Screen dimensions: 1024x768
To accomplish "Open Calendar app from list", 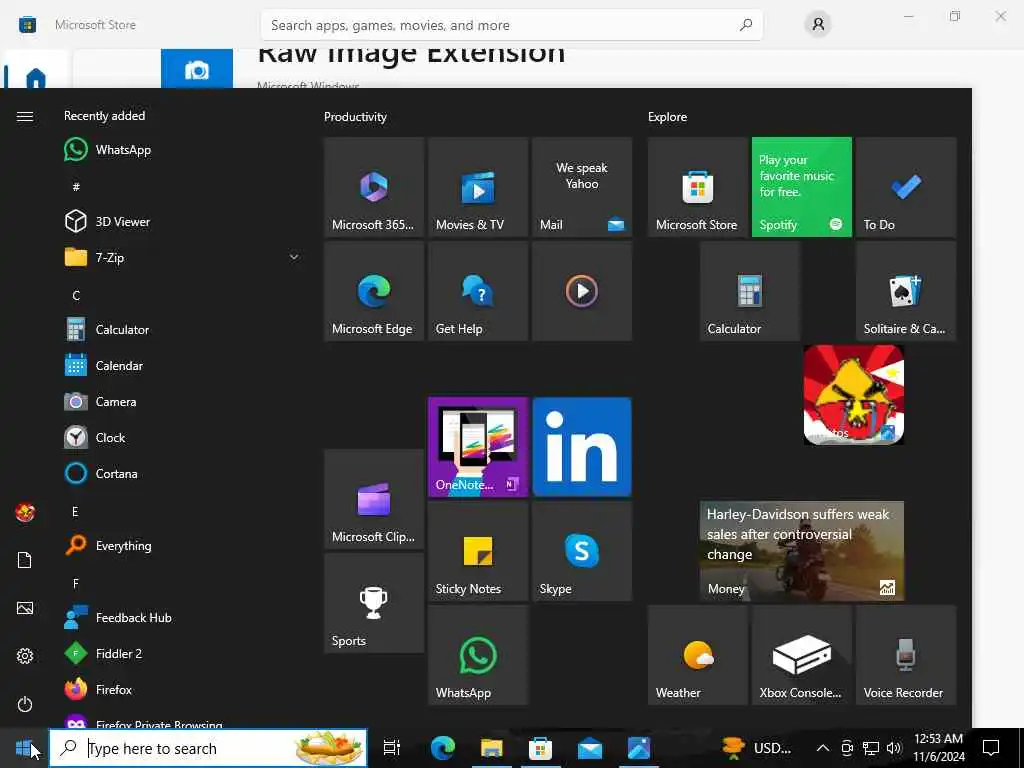I will click(x=181, y=366).
